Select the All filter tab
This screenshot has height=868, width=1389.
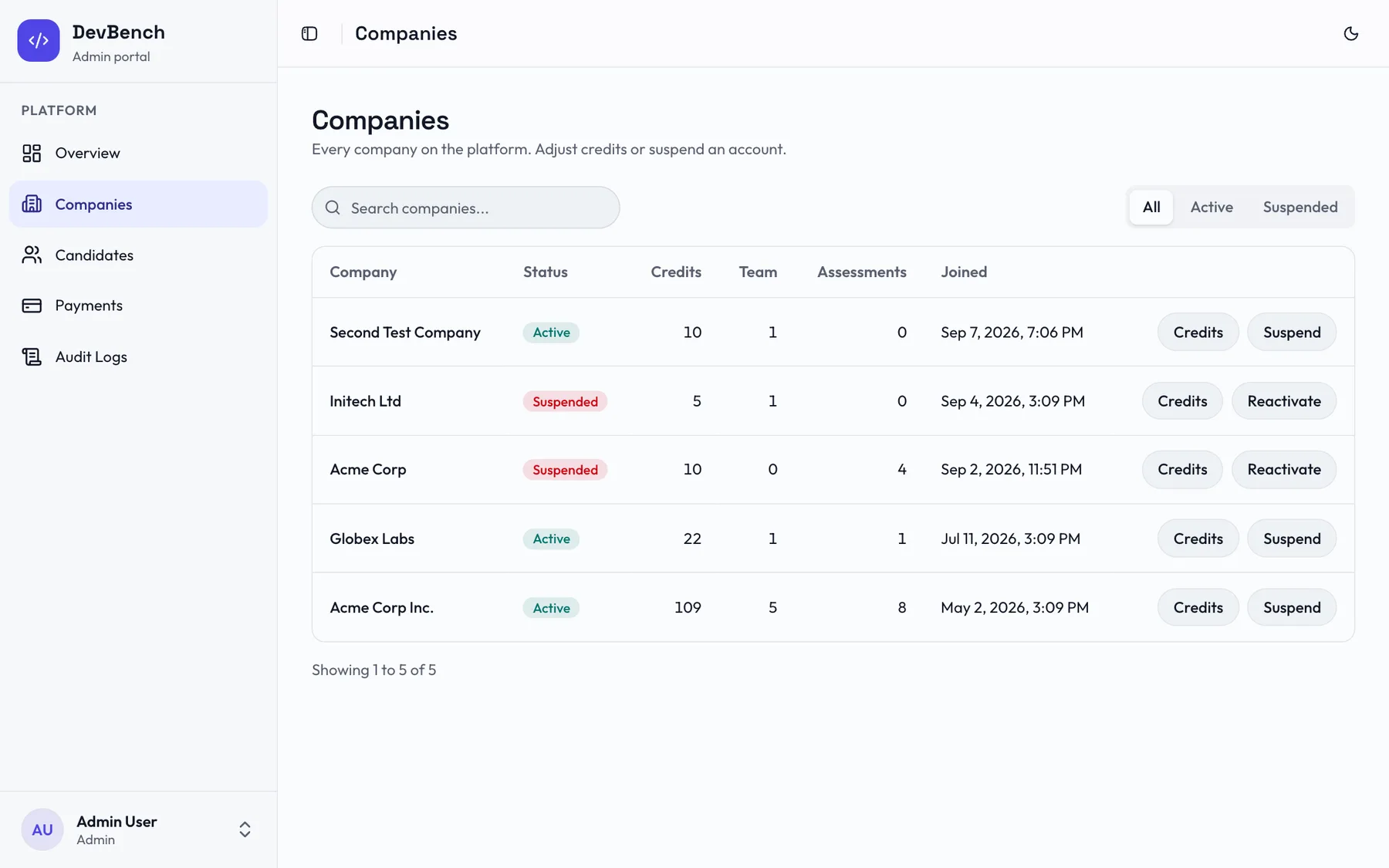1151,207
